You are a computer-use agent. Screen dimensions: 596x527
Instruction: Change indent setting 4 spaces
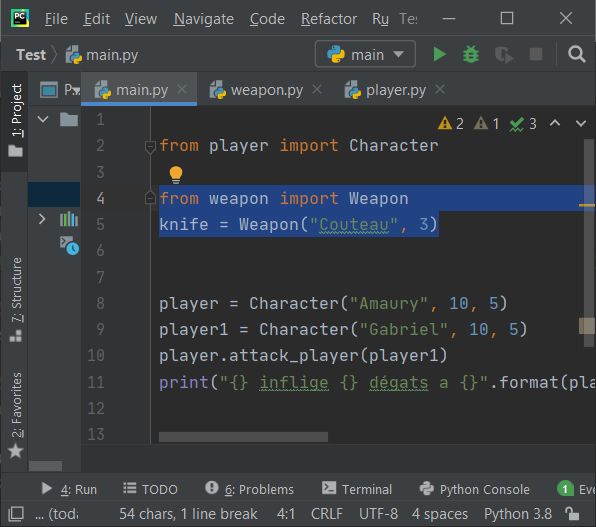tap(440, 514)
